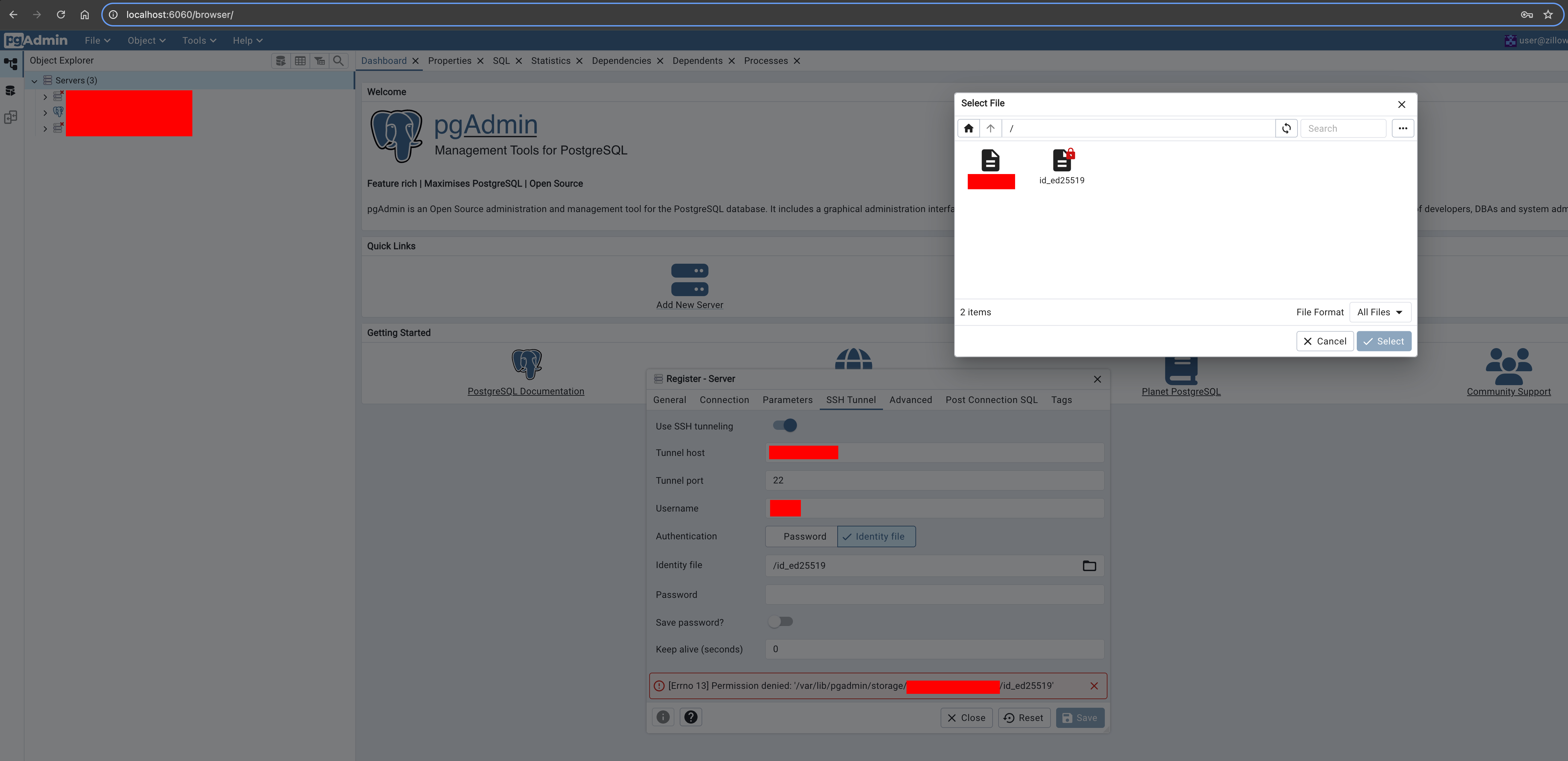Image resolution: width=1568 pixels, height=761 pixels.
Task: Open the All Files format dropdown
Action: click(x=1379, y=312)
